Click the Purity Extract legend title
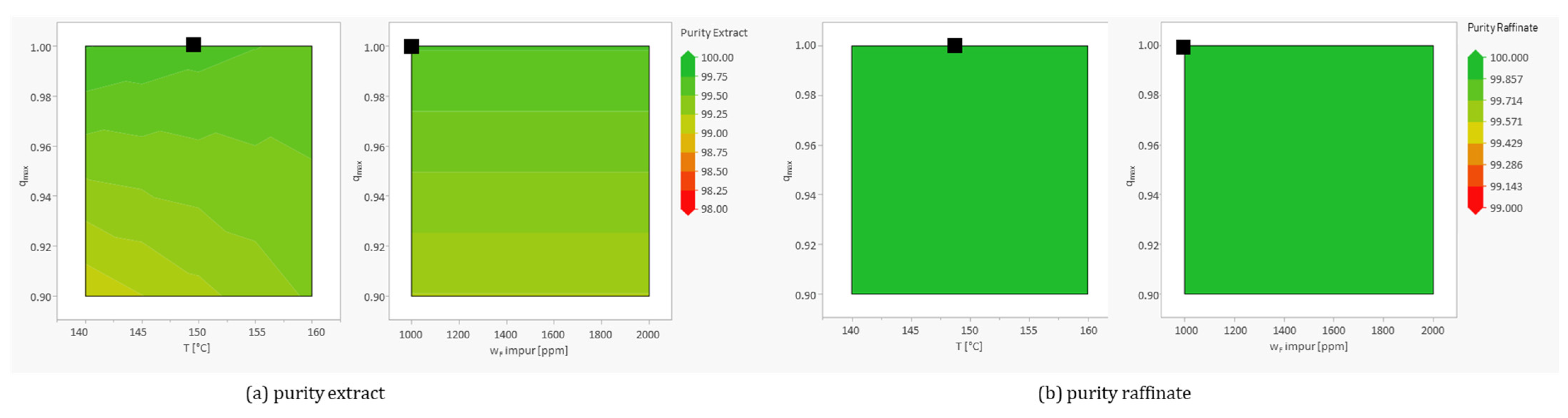The height and width of the screenshot is (418, 1568). (x=713, y=33)
